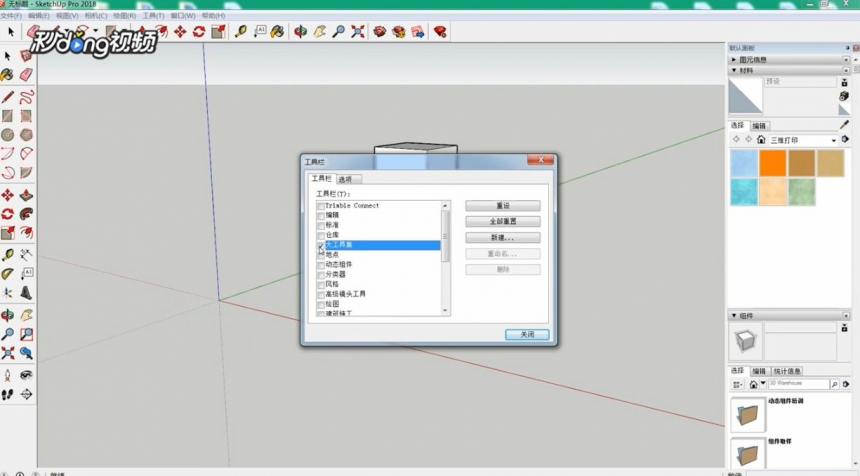860x476 pixels.
Task: Expand the 图元信息 panel
Action: (x=734, y=59)
